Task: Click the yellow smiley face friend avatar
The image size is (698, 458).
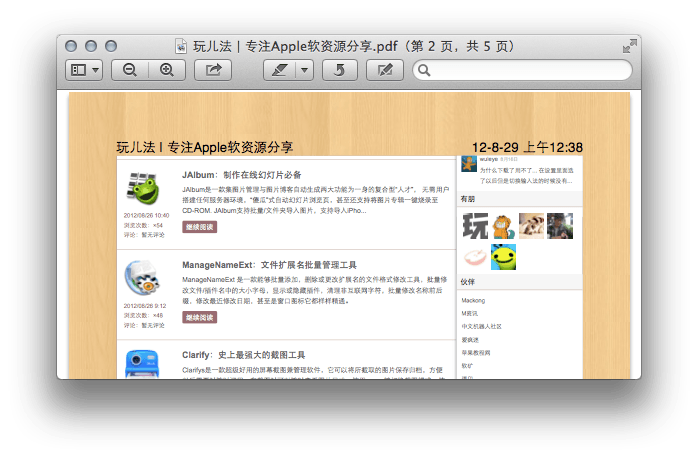Action: pyautogui.click(x=503, y=257)
